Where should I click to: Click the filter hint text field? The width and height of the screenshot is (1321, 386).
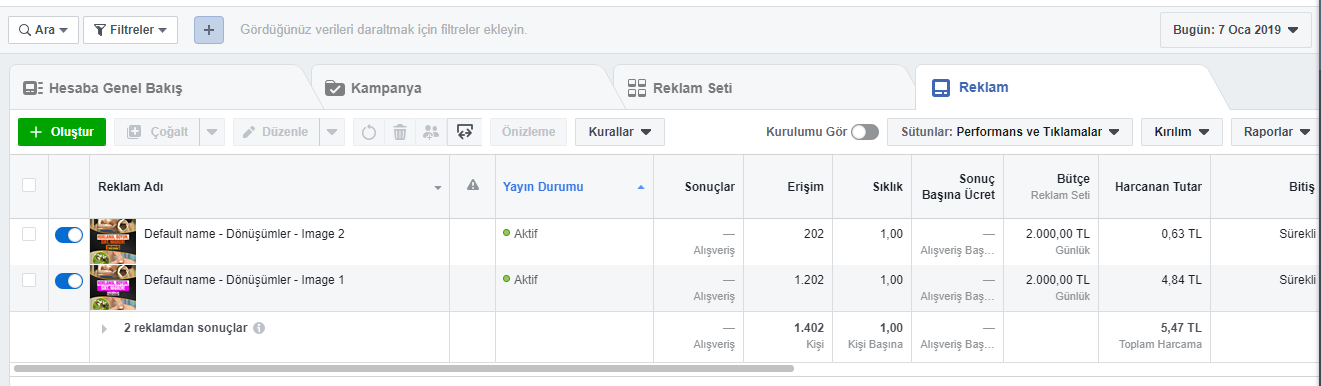[x=384, y=30]
